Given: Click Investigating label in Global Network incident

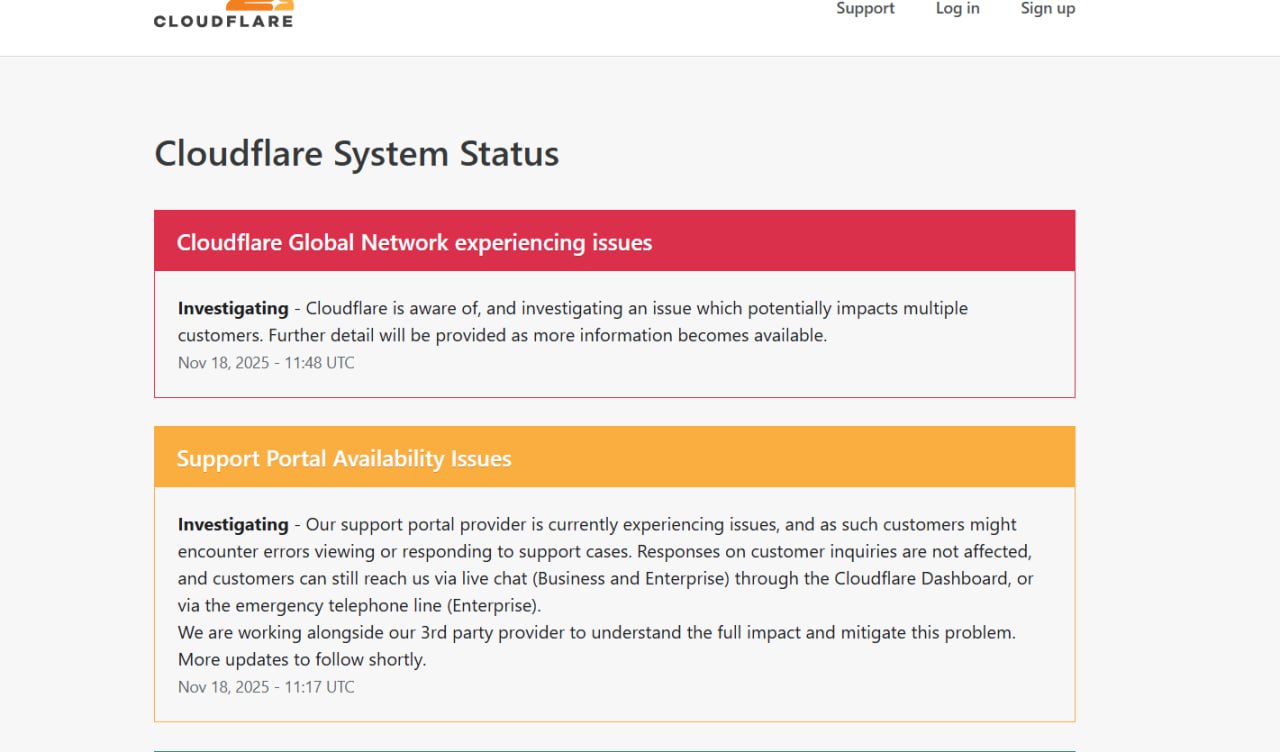Looking at the screenshot, I should tap(233, 308).
